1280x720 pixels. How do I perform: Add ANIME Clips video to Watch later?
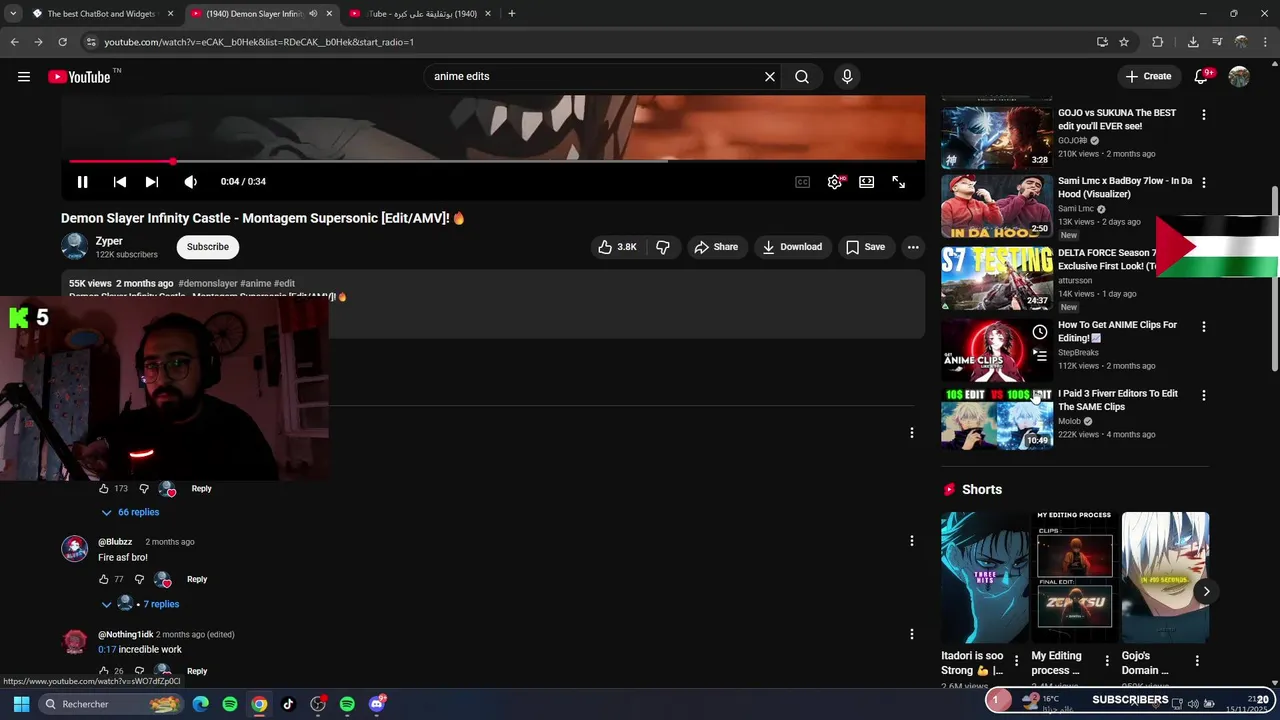(x=1040, y=332)
